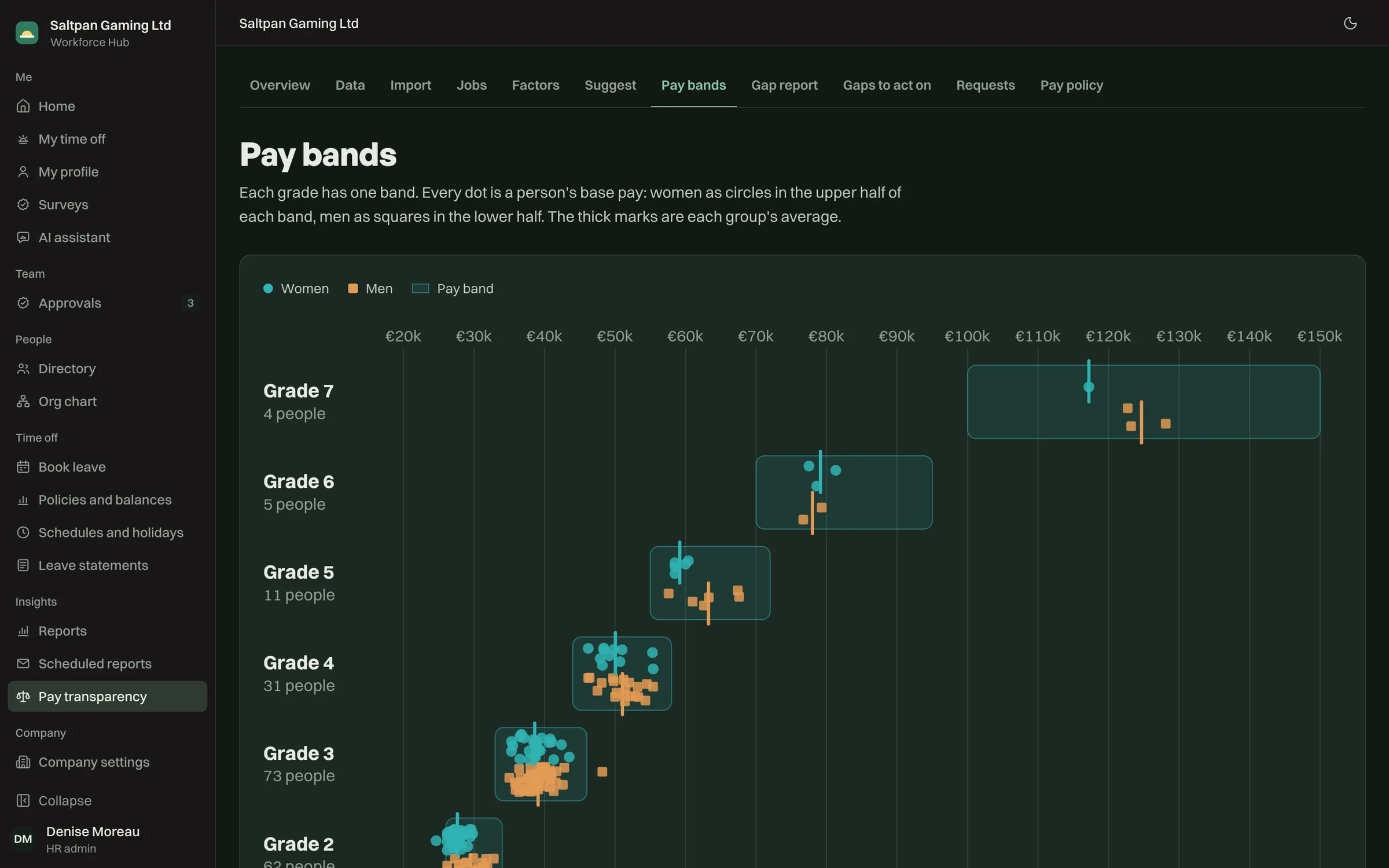The height and width of the screenshot is (868, 1389).
Task: Click the AI assistant chat icon
Action: (x=23, y=237)
